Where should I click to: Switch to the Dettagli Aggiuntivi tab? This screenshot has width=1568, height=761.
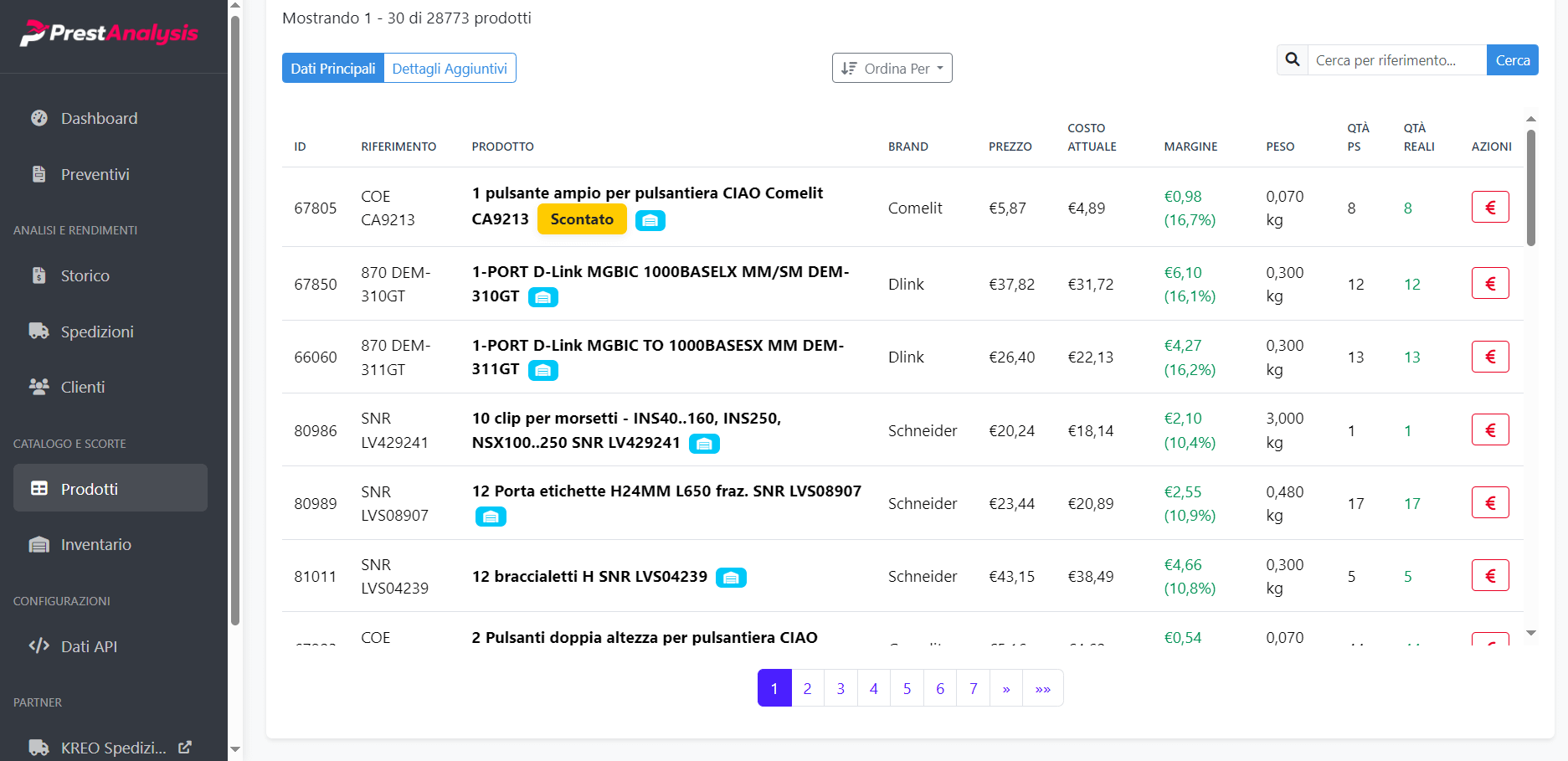pyautogui.click(x=450, y=68)
